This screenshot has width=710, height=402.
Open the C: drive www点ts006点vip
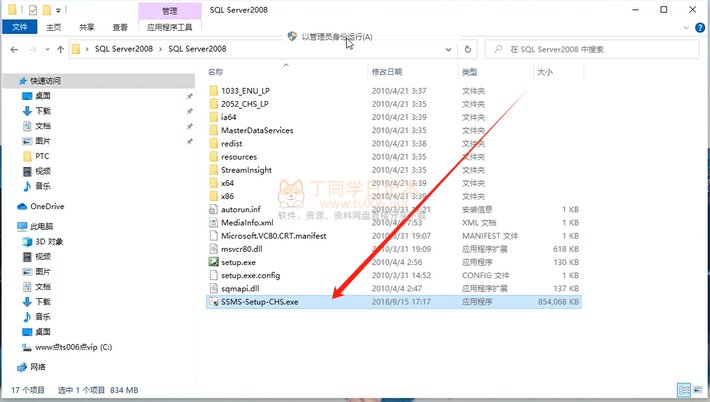pyautogui.click(x=73, y=347)
